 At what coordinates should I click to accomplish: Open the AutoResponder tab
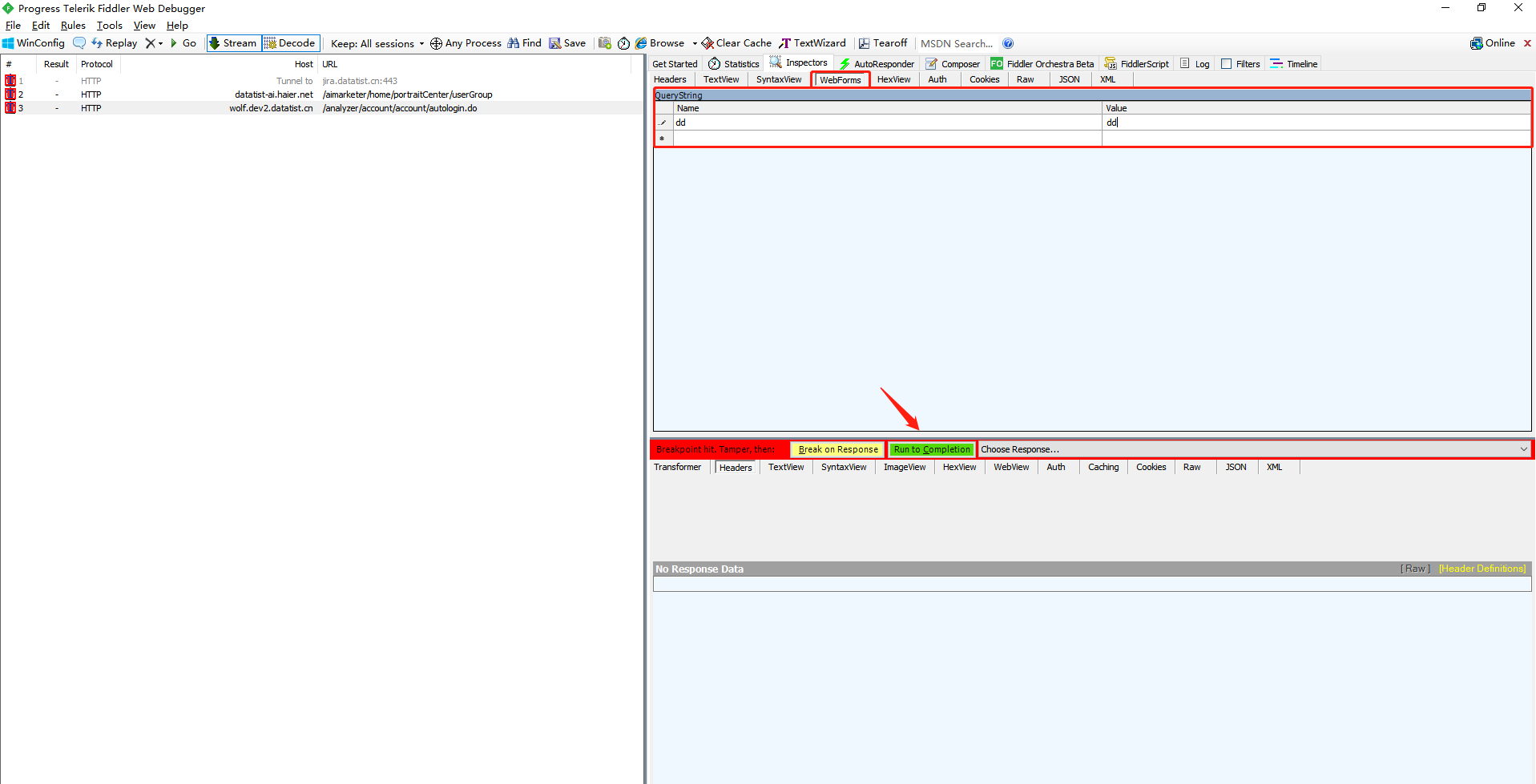point(877,64)
